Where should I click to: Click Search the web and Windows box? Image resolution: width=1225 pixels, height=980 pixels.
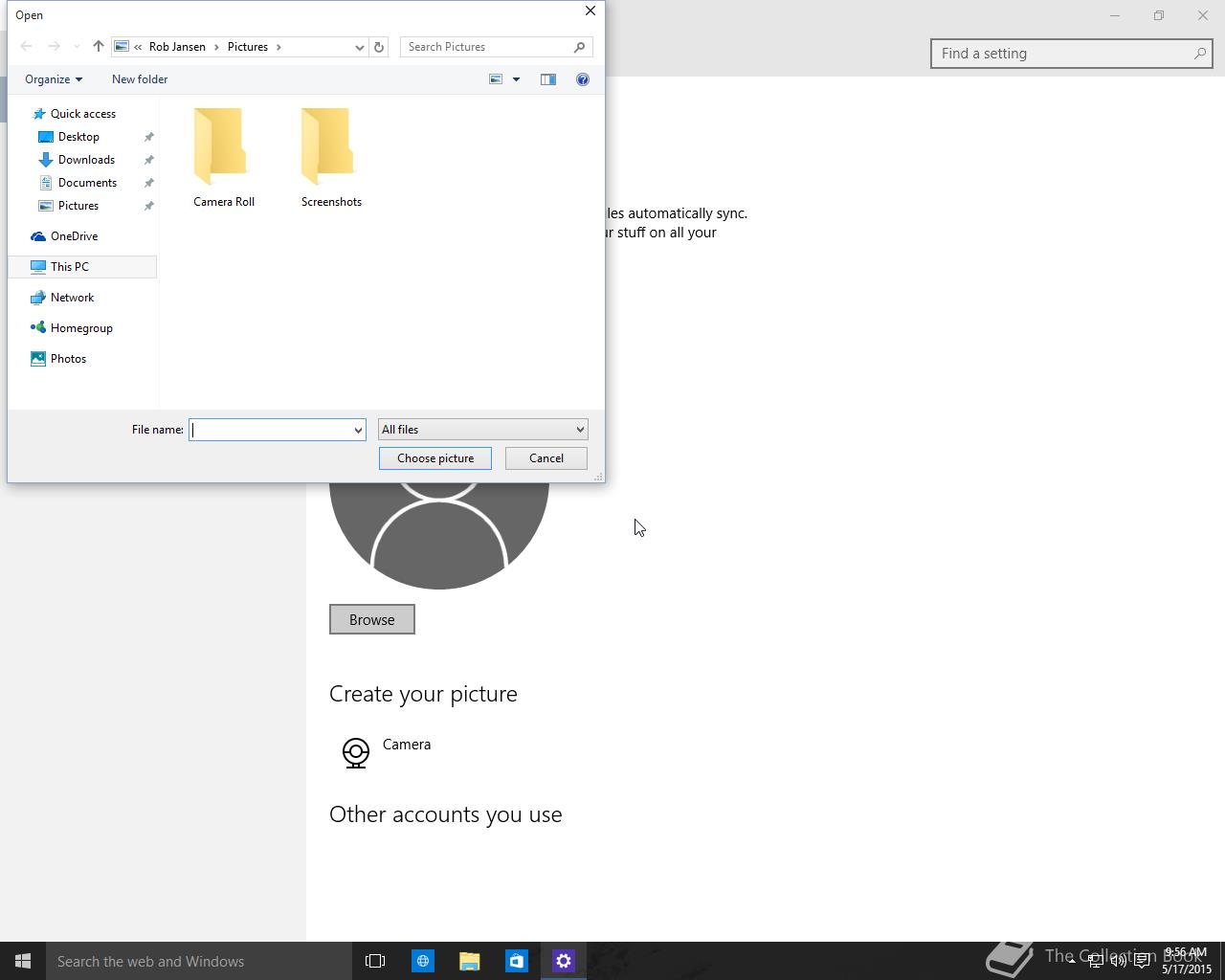(x=199, y=961)
